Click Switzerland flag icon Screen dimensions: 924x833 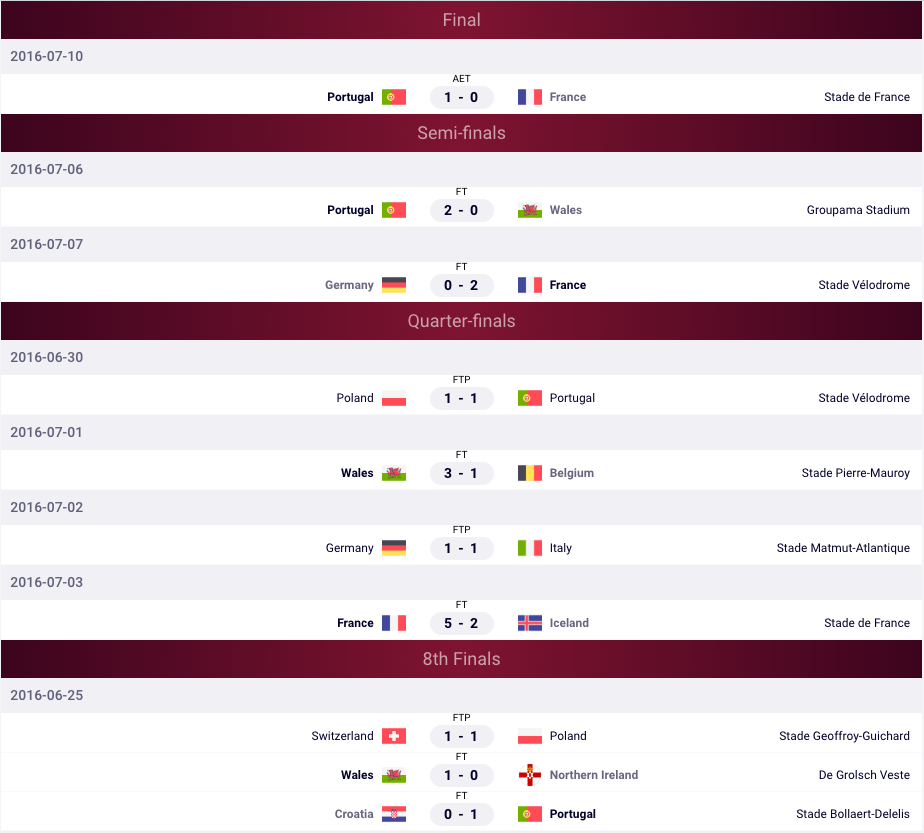(x=394, y=736)
